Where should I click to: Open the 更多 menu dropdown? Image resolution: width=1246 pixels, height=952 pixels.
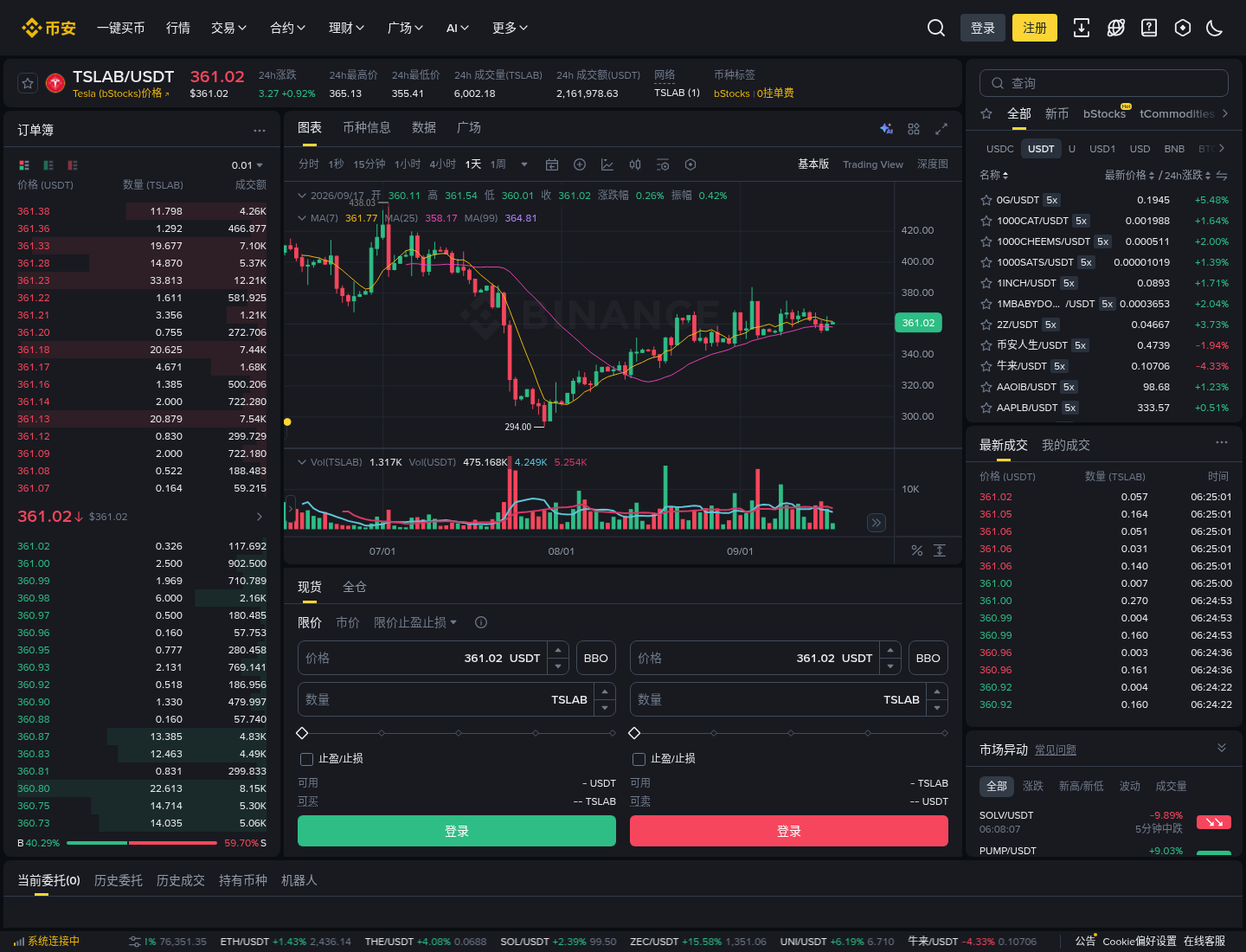[511, 28]
